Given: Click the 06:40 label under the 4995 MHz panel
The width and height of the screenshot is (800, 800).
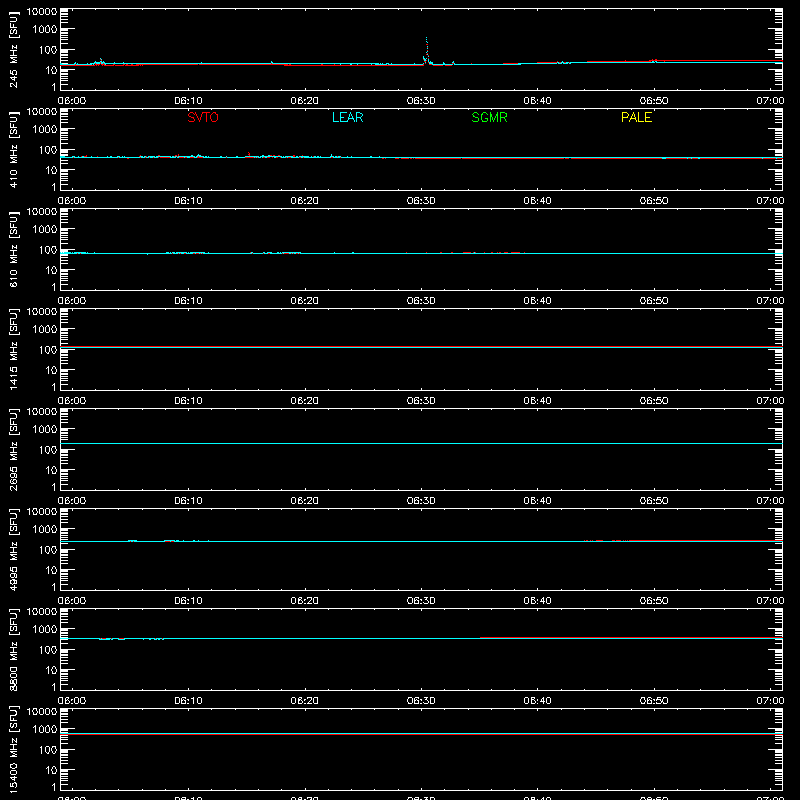Looking at the screenshot, I should [537, 601].
